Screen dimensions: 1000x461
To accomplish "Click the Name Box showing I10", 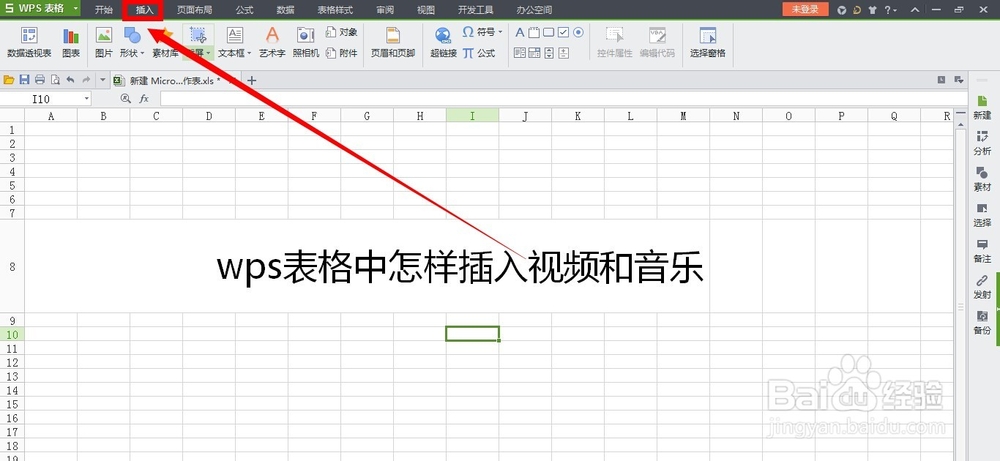I will [x=41, y=99].
